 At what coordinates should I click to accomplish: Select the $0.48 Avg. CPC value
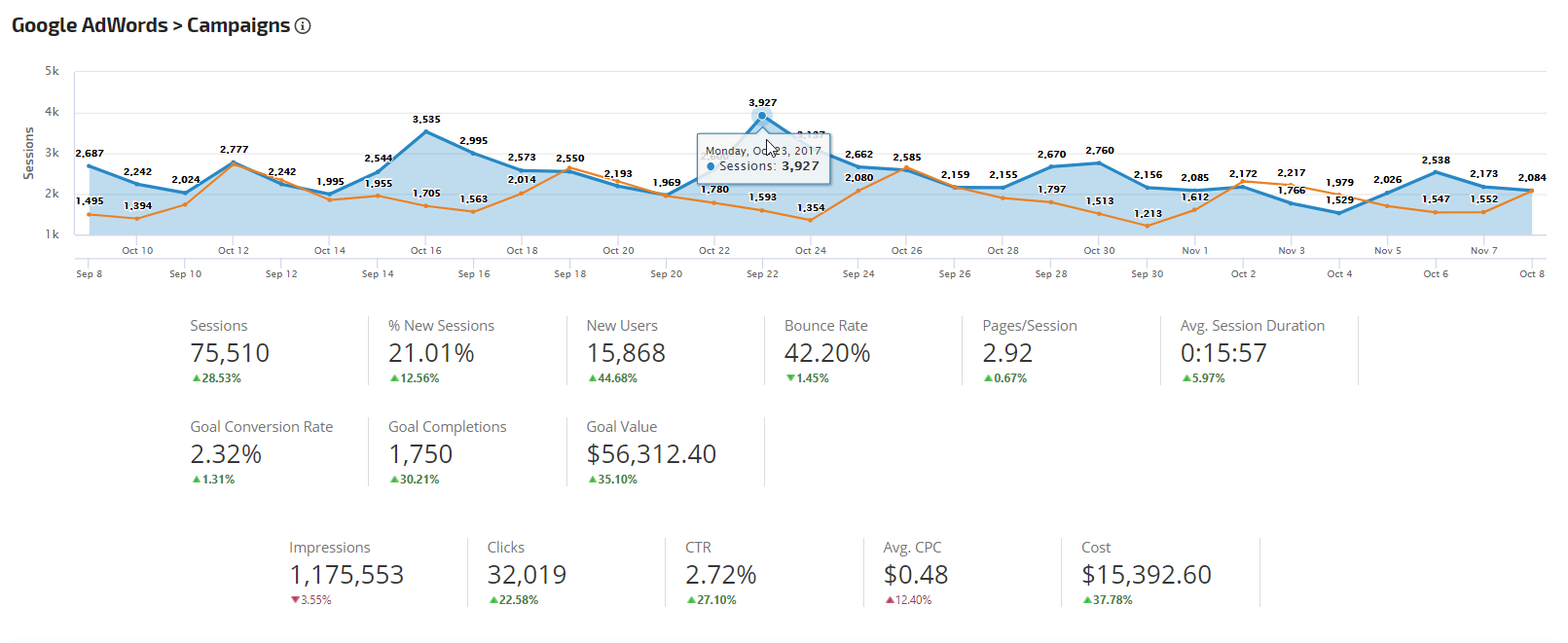pyautogui.click(x=916, y=575)
